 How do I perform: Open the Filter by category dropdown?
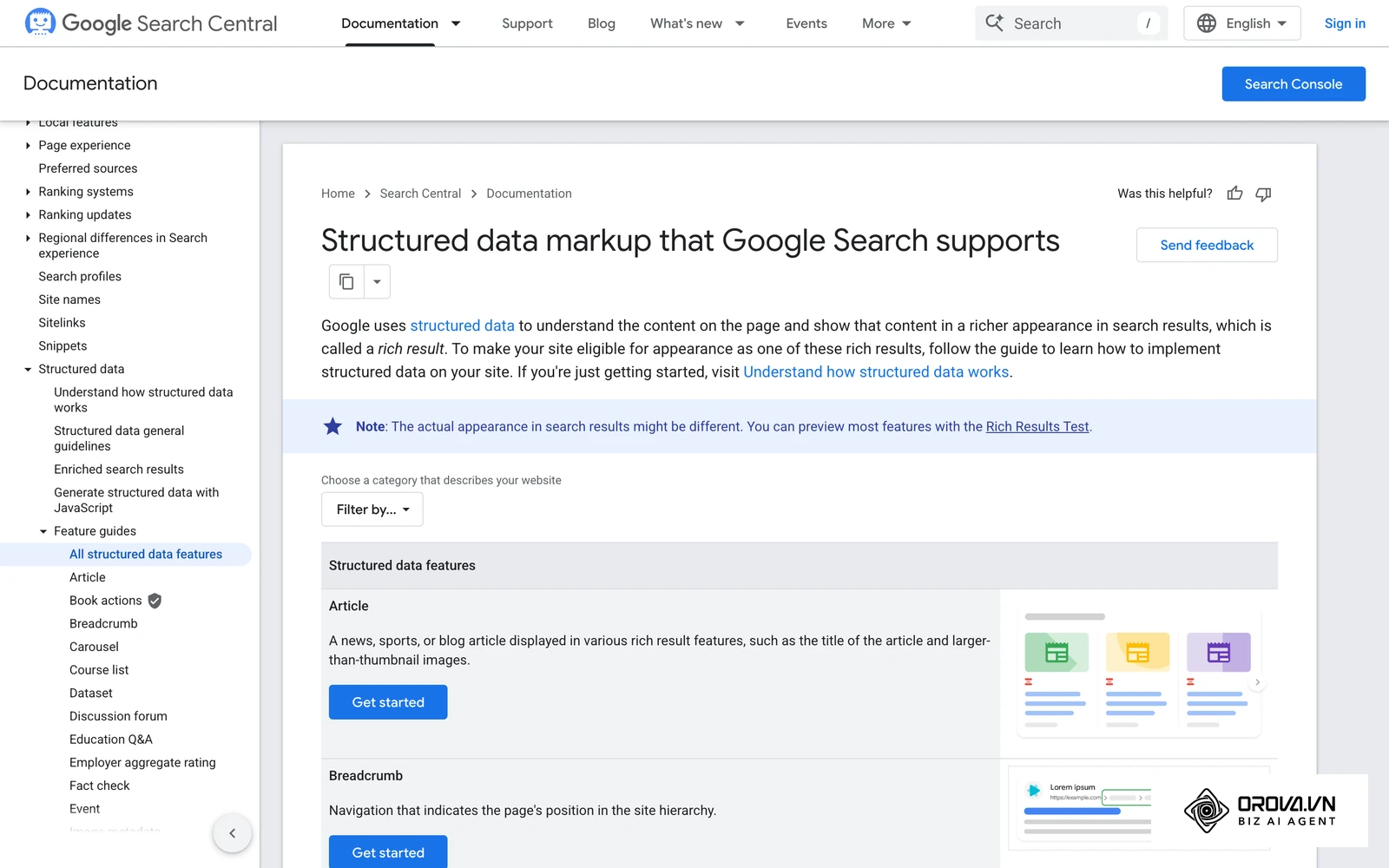(x=372, y=510)
